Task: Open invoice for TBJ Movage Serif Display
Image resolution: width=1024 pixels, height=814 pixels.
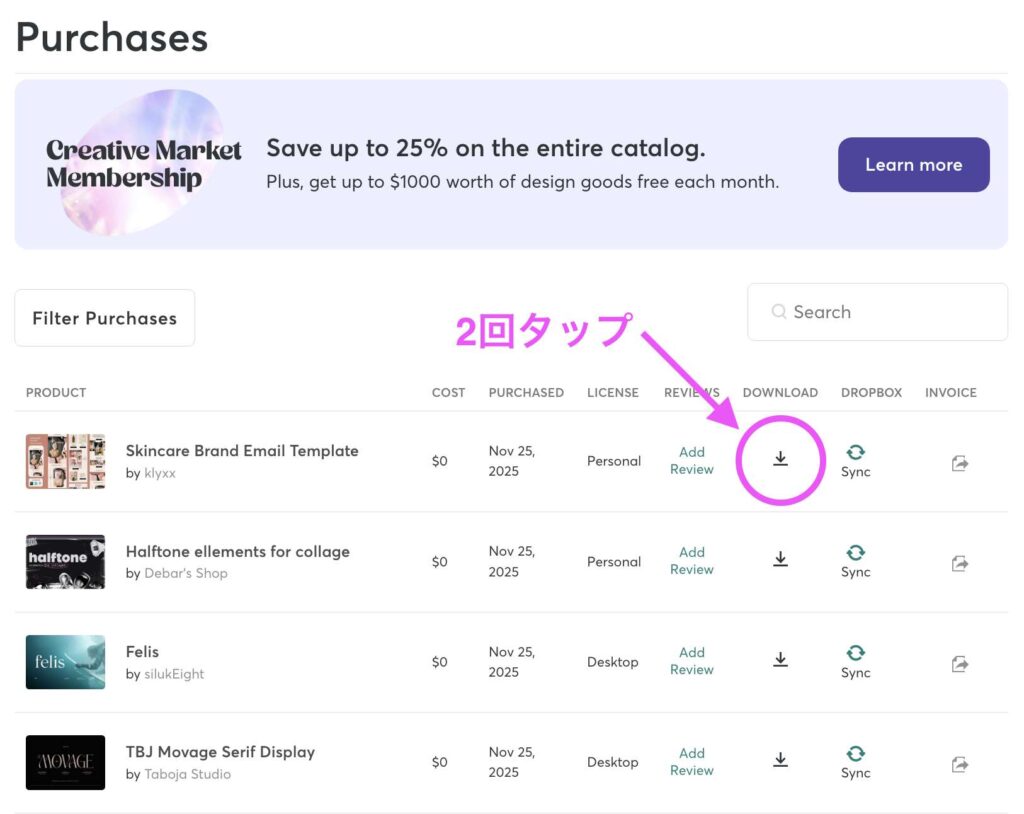Action: point(960,764)
